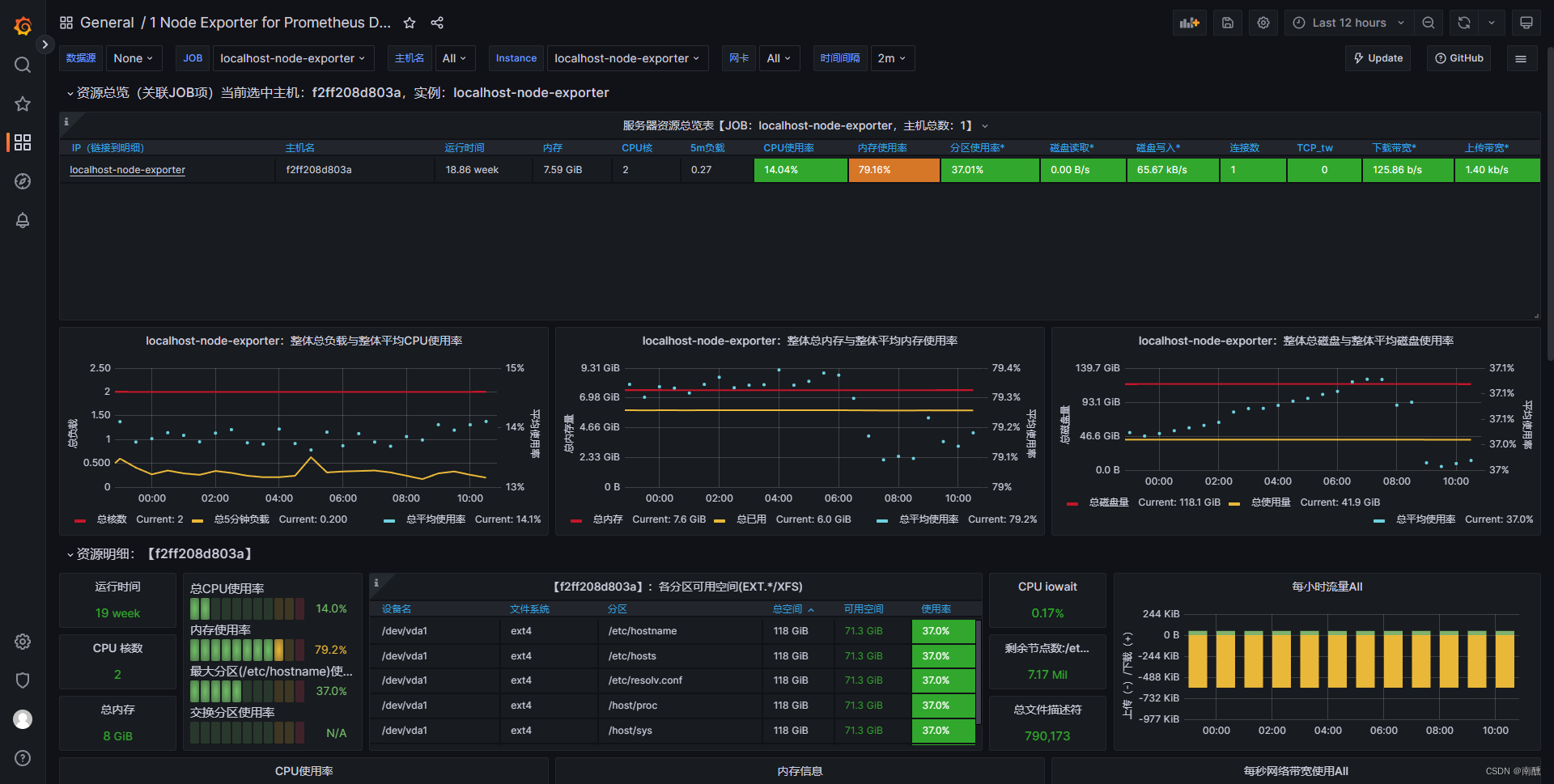Open the GitHub link button

pos(1458,57)
